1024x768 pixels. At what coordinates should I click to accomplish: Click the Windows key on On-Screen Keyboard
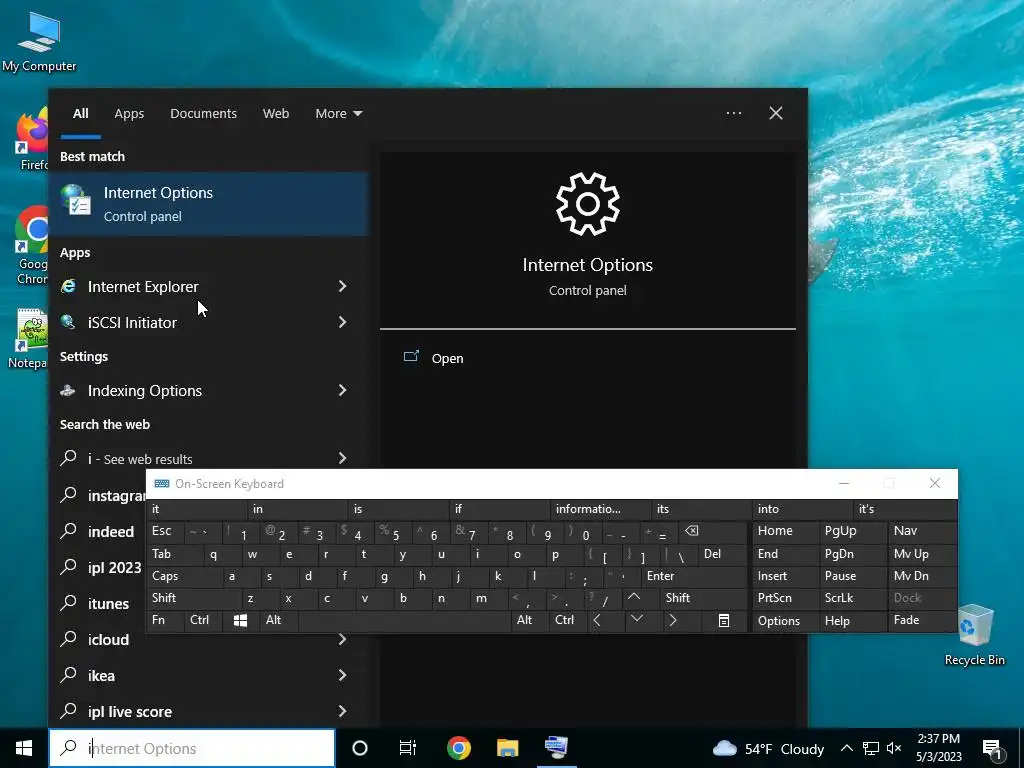(240, 620)
